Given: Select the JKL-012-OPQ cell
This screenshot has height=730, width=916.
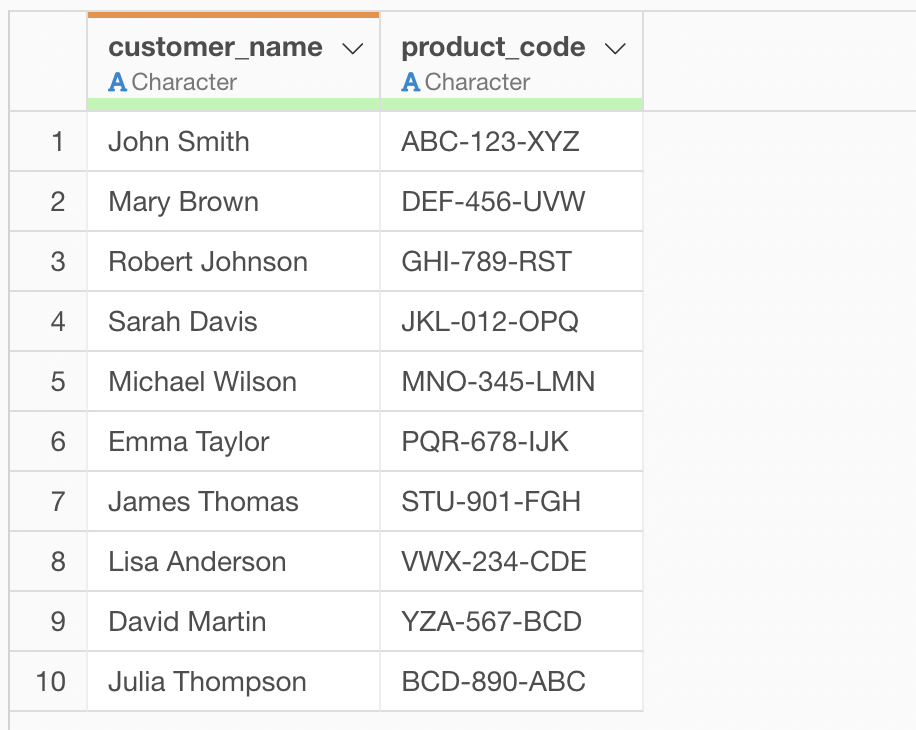Looking at the screenshot, I should click(490, 322).
